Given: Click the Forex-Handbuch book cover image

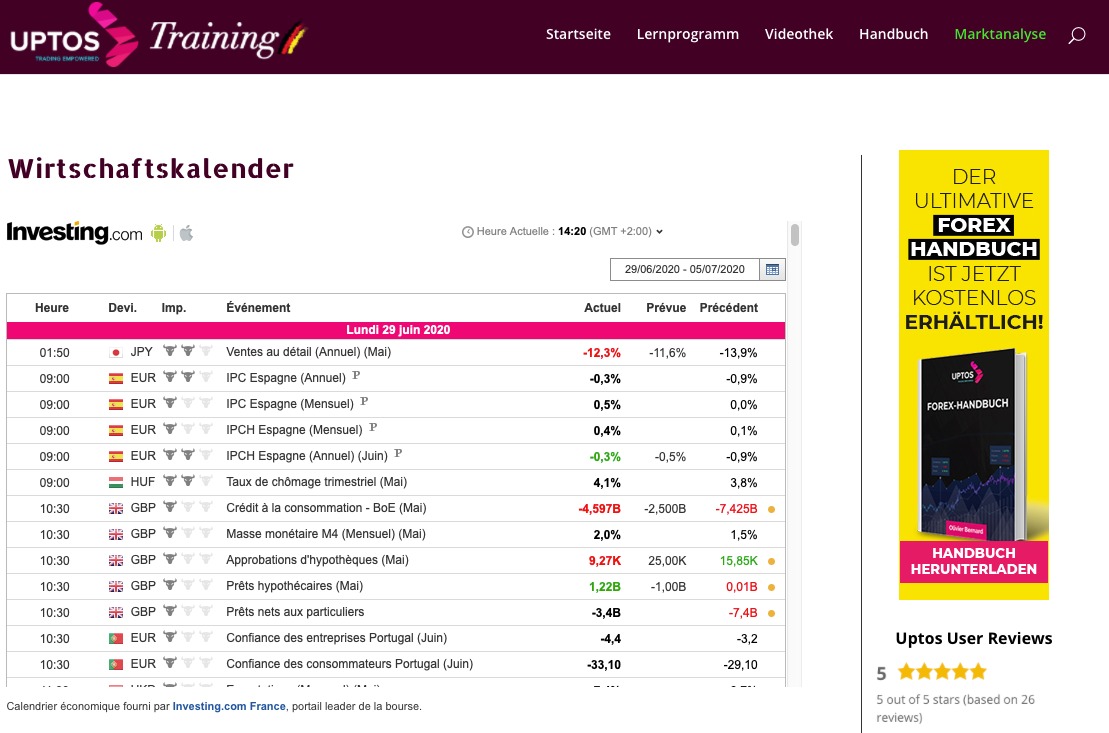Looking at the screenshot, I should [973, 444].
